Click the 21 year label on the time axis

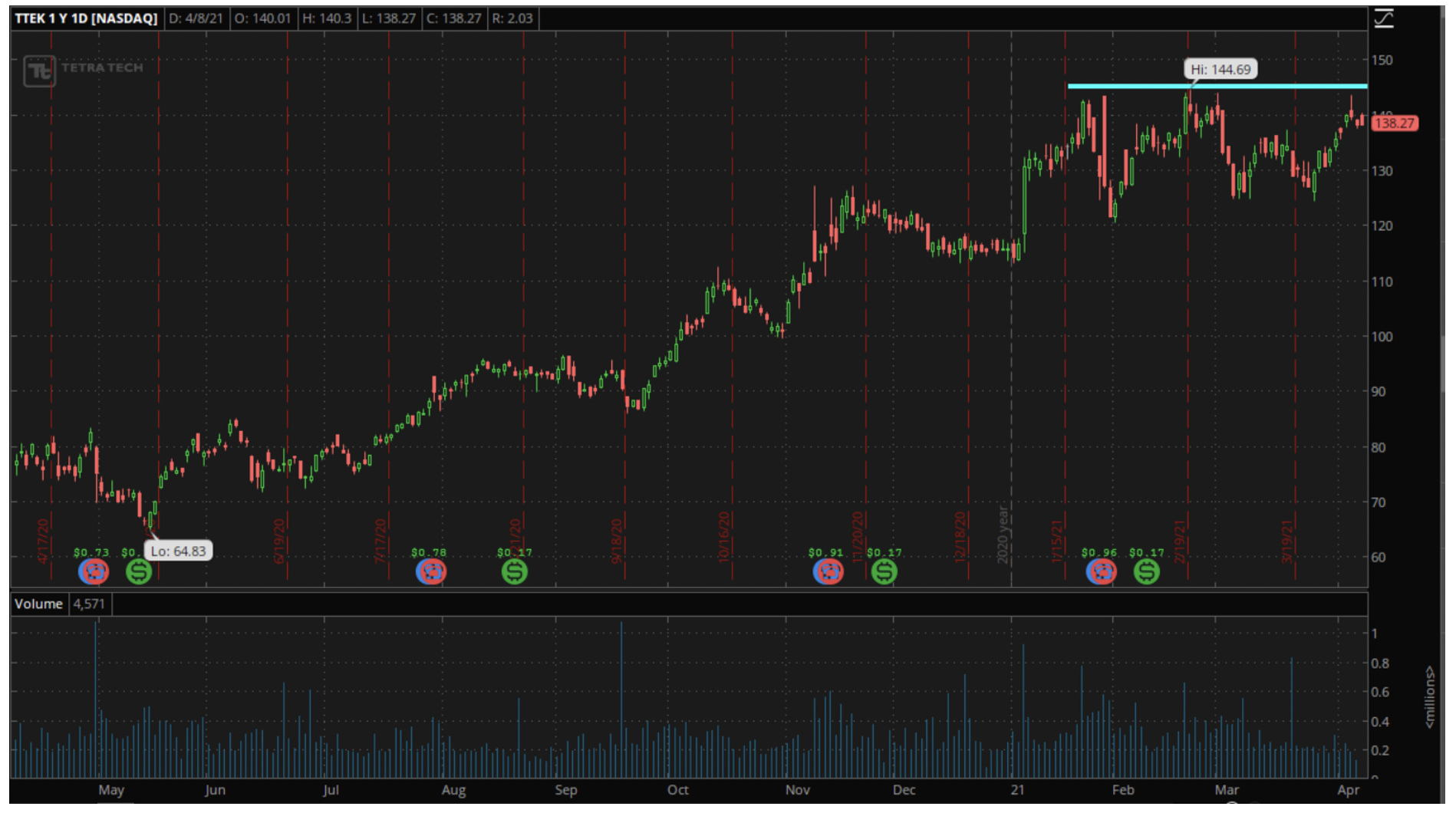pyautogui.click(x=1018, y=790)
